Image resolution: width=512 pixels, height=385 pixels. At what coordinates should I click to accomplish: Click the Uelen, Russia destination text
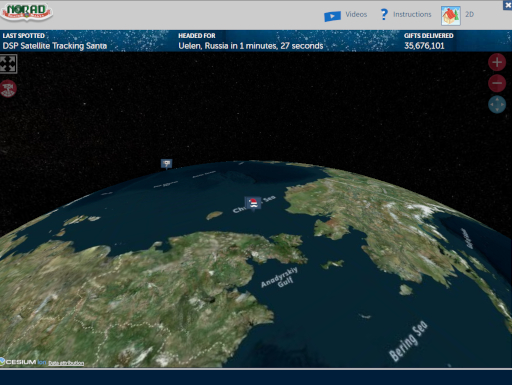pos(250,46)
